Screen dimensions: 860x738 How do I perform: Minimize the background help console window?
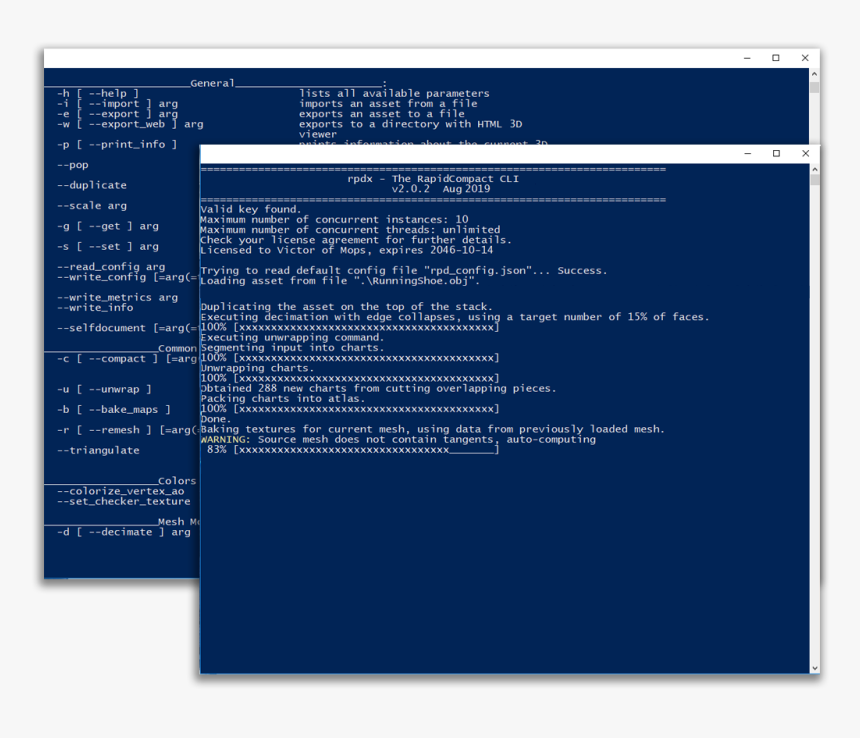[747, 58]
